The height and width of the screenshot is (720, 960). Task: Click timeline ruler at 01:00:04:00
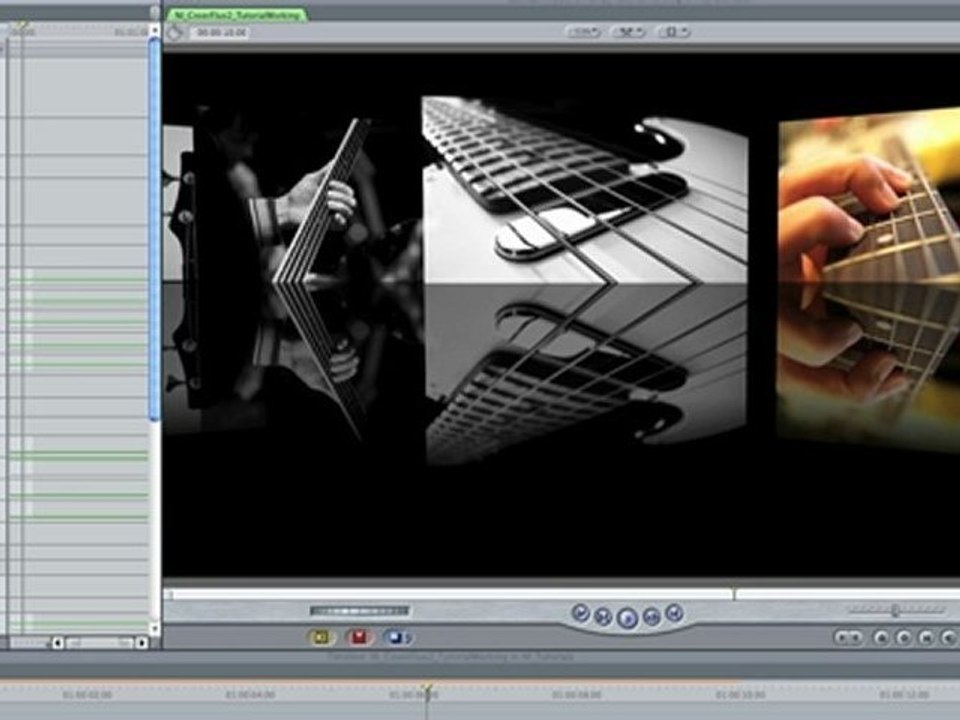pyautogui.click(x=250, y=695)
